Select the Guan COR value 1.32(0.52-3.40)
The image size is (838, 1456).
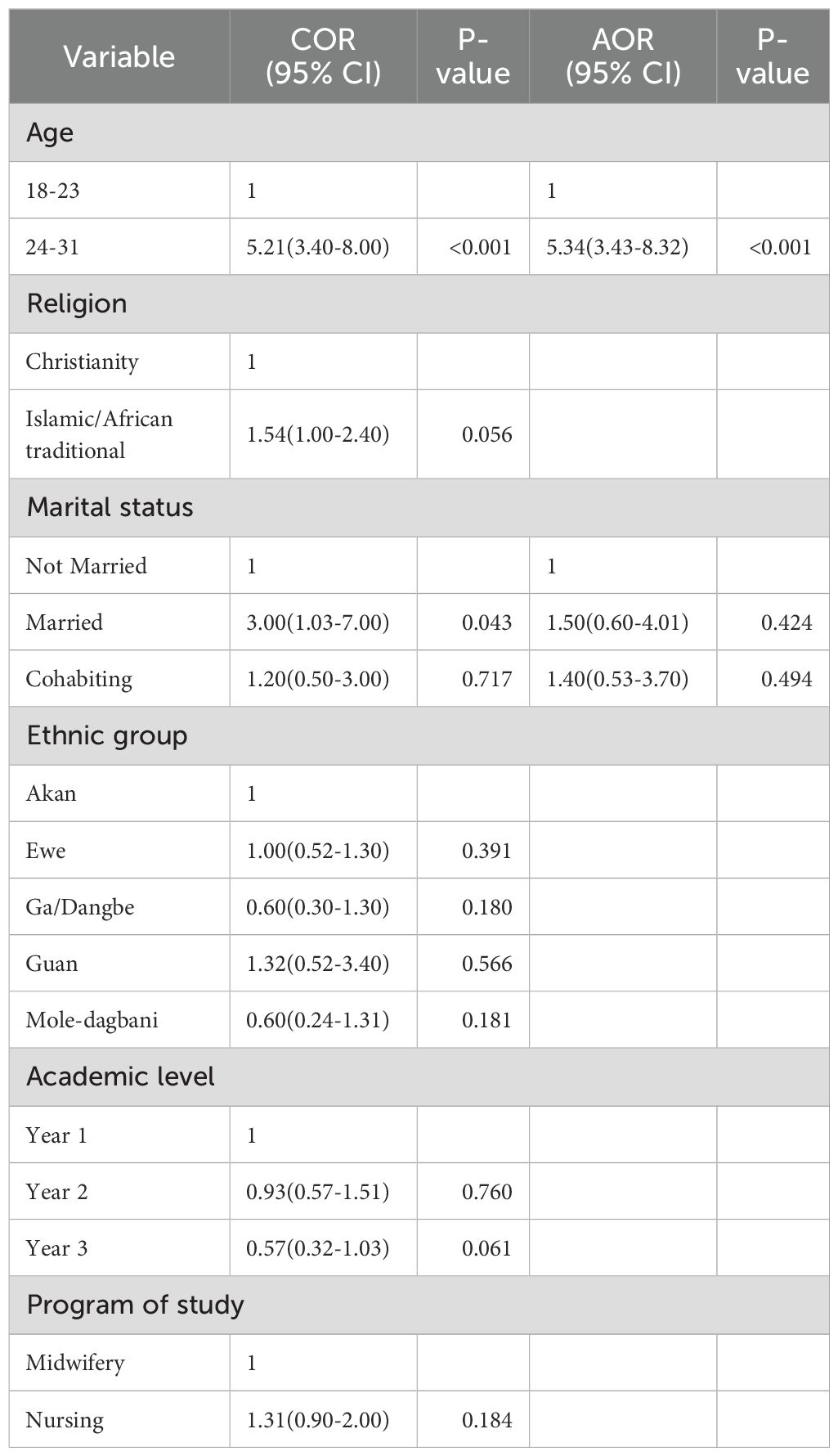click(317, 964)
